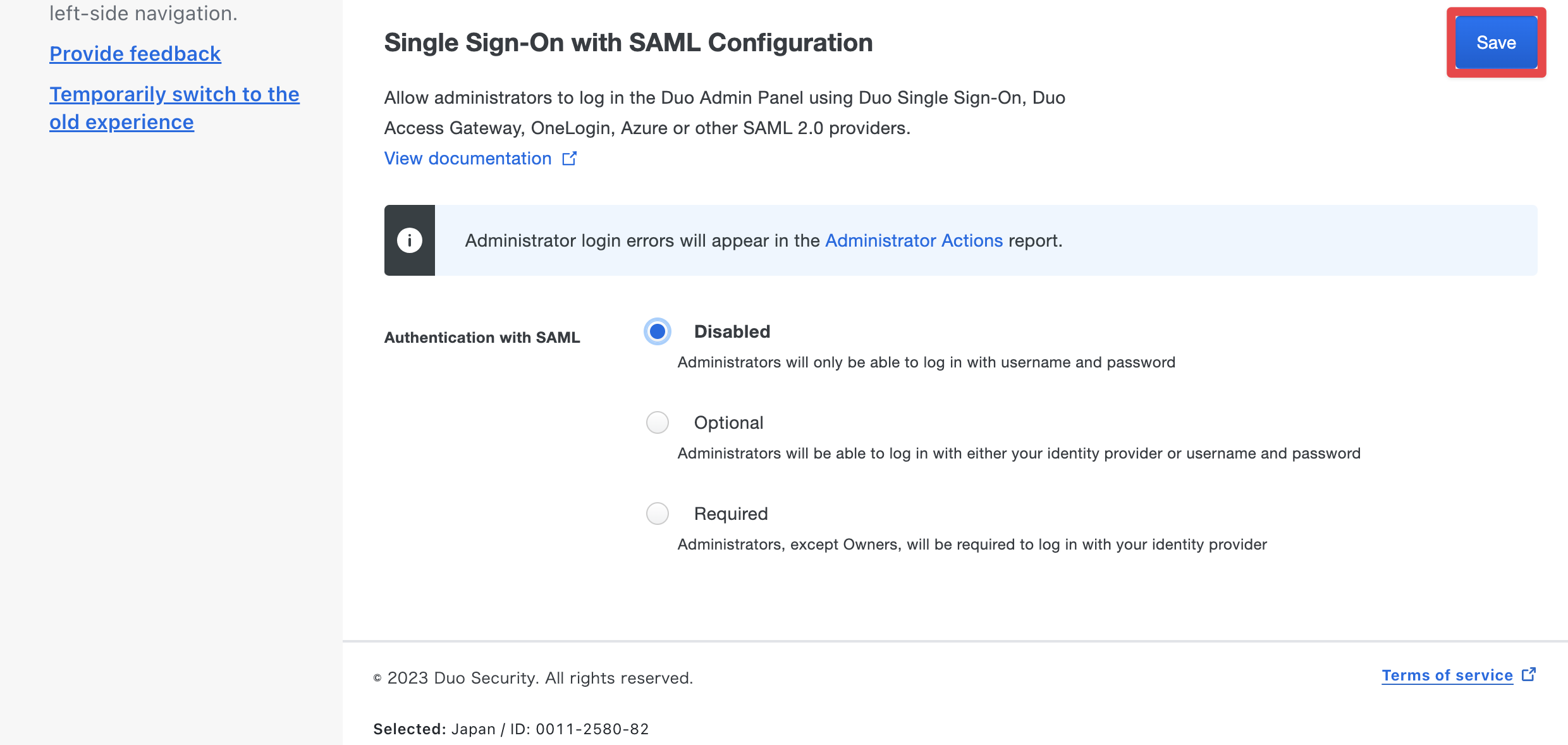The height and width of the screenshot is (745, 1568).
Task: Click the external link icon beside View documentation
Action: (x=569, y=158)
